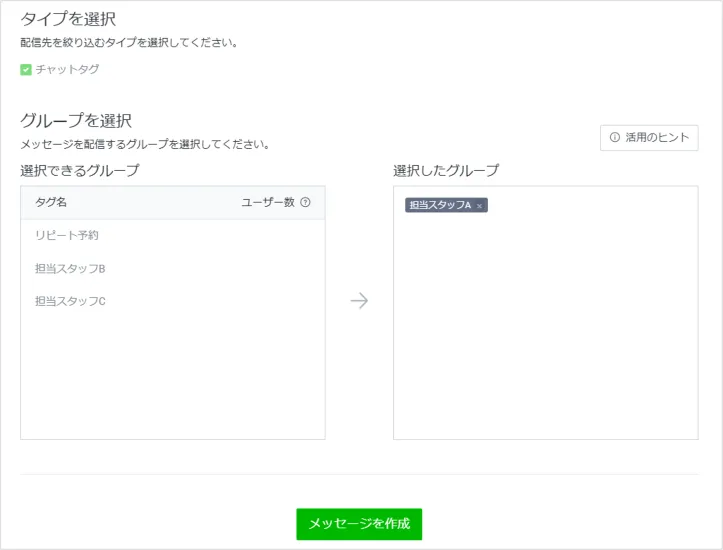Remove 担当スタッフA tag with x icon
The height and width of the screenshot is (550, 723).
tap(480, 206)
